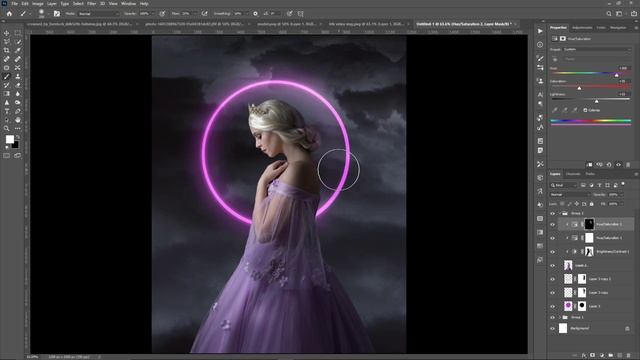Switch to the Channels tab
The width and height of the screenshot is (640, 360).
click(573, 174)
